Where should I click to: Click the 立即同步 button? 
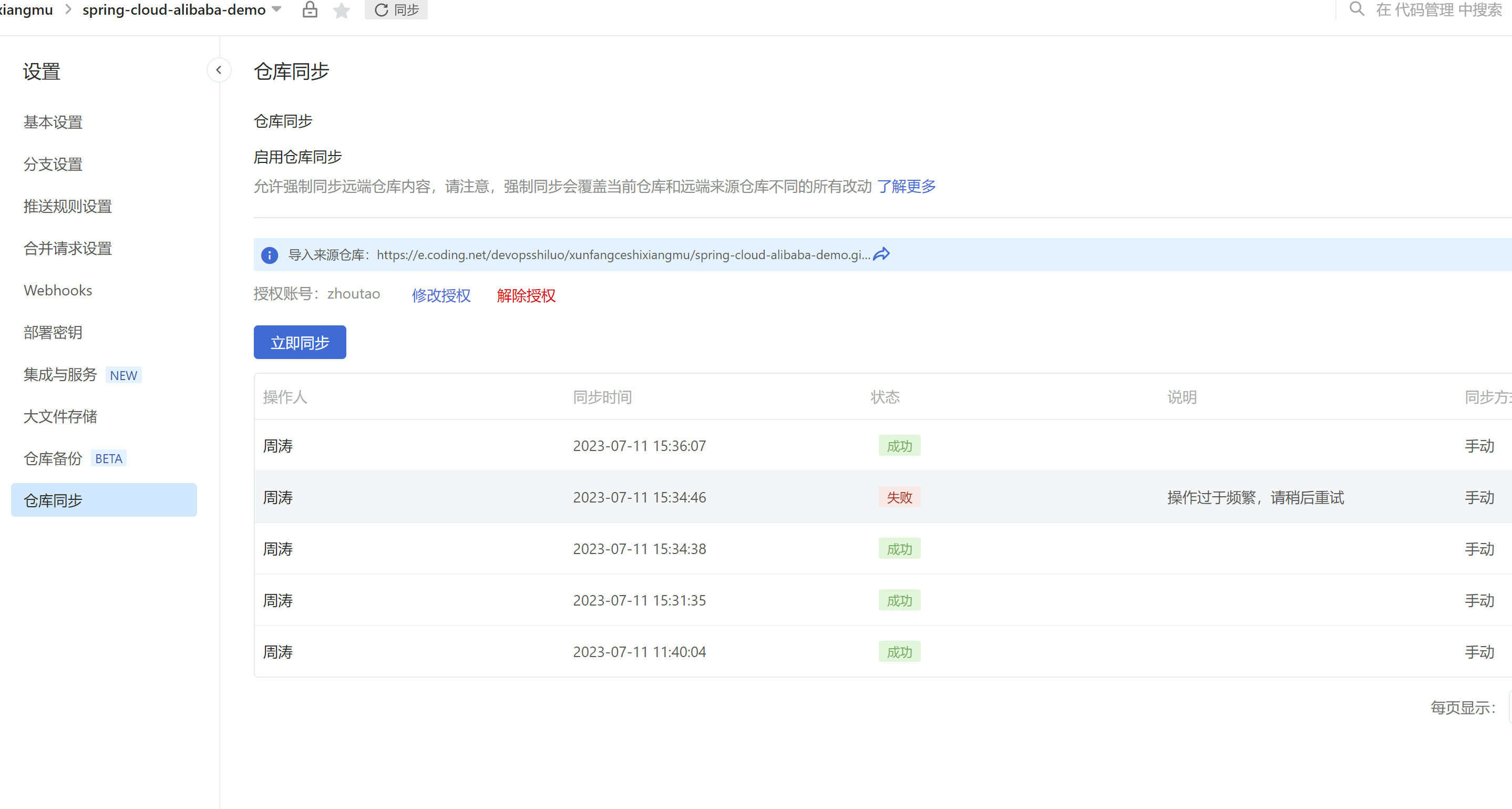click(300, 342)
